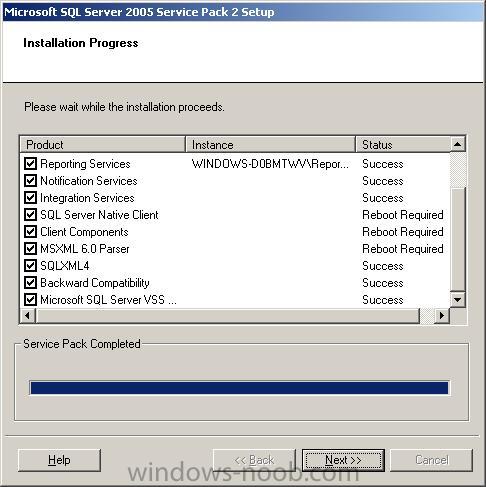The image size is (486, 487).
Task: Sort by the Instance column header
Action: coord(270,145)
